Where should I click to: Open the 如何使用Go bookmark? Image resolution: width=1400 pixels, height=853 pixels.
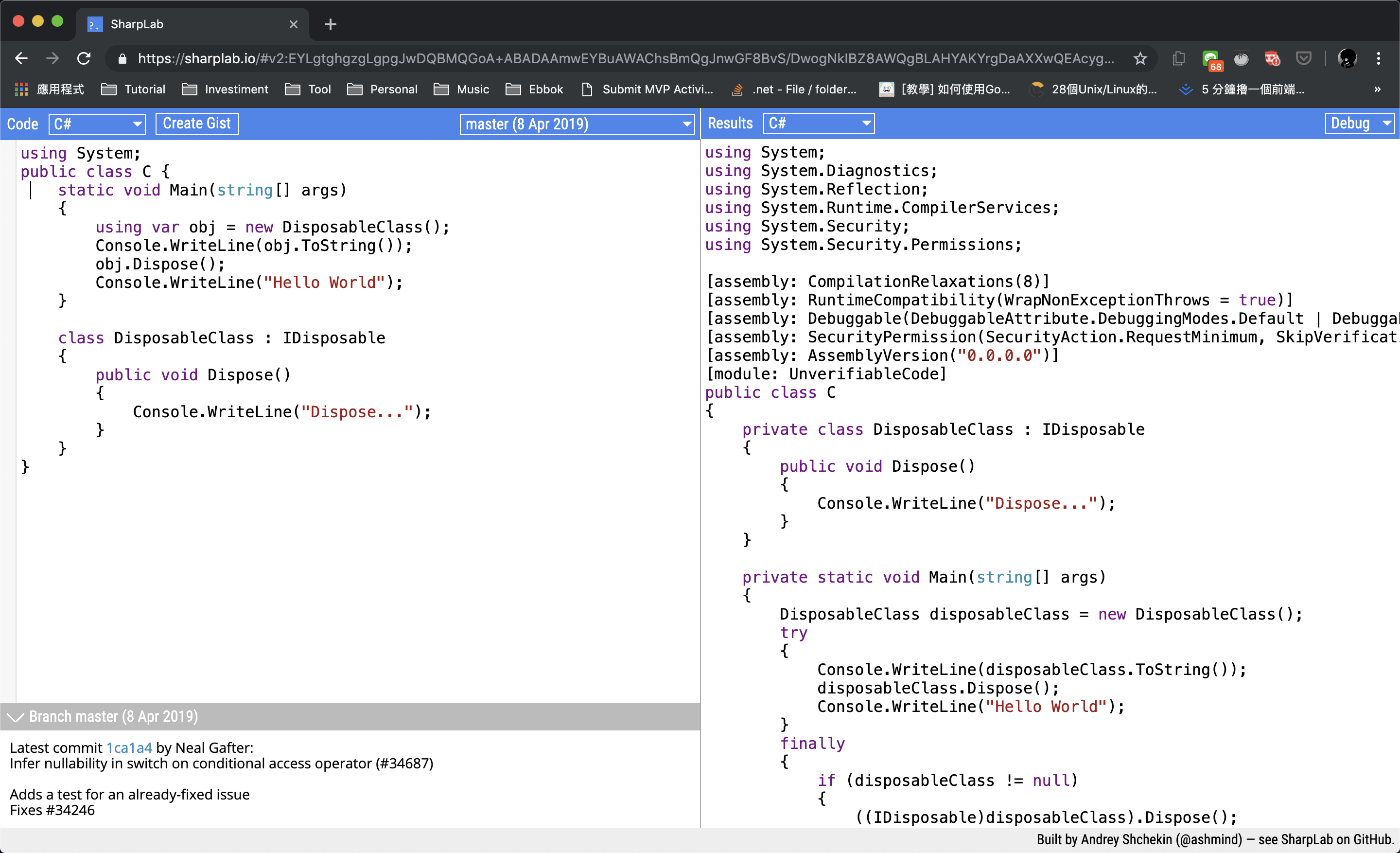tap(945, 89)
